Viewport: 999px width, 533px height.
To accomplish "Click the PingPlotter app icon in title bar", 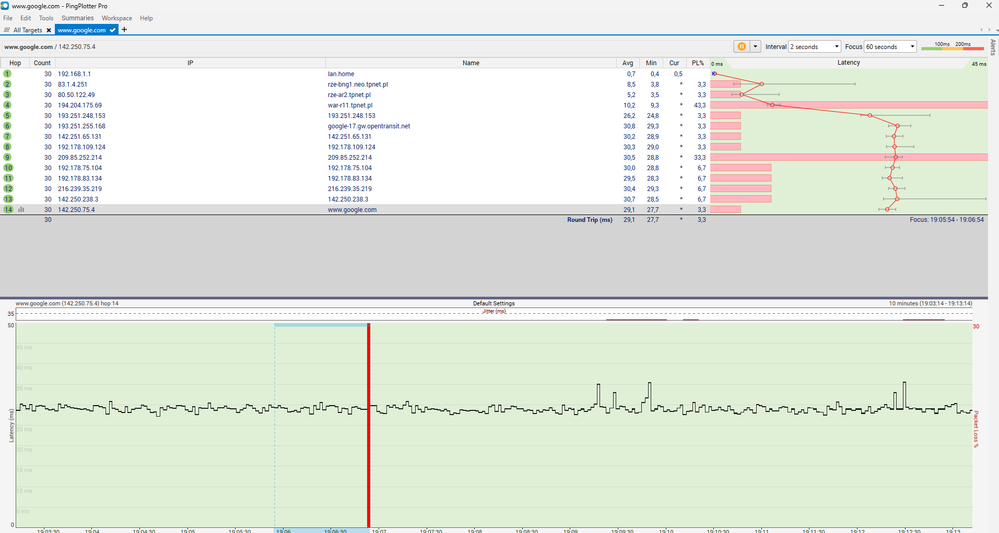I will tap(6, 5).
